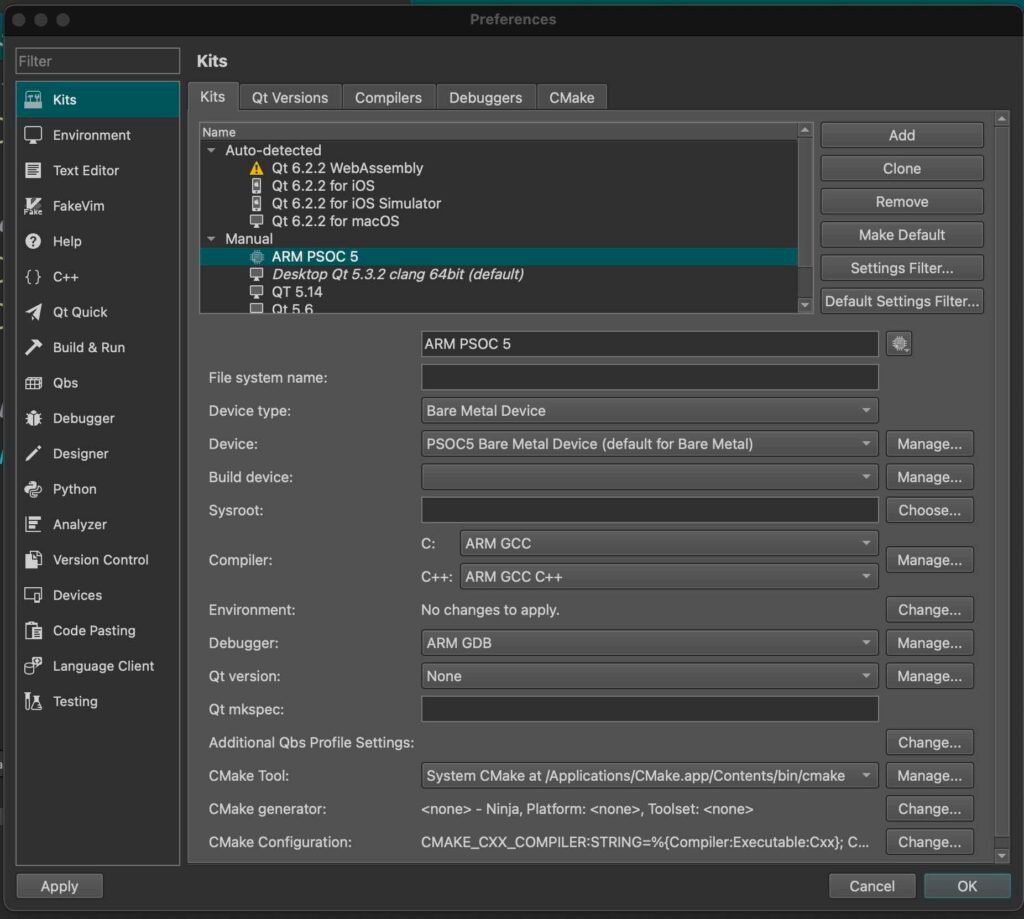Select the Python category icon
The image size is (1024, 919).
click(x=33, y=489)
